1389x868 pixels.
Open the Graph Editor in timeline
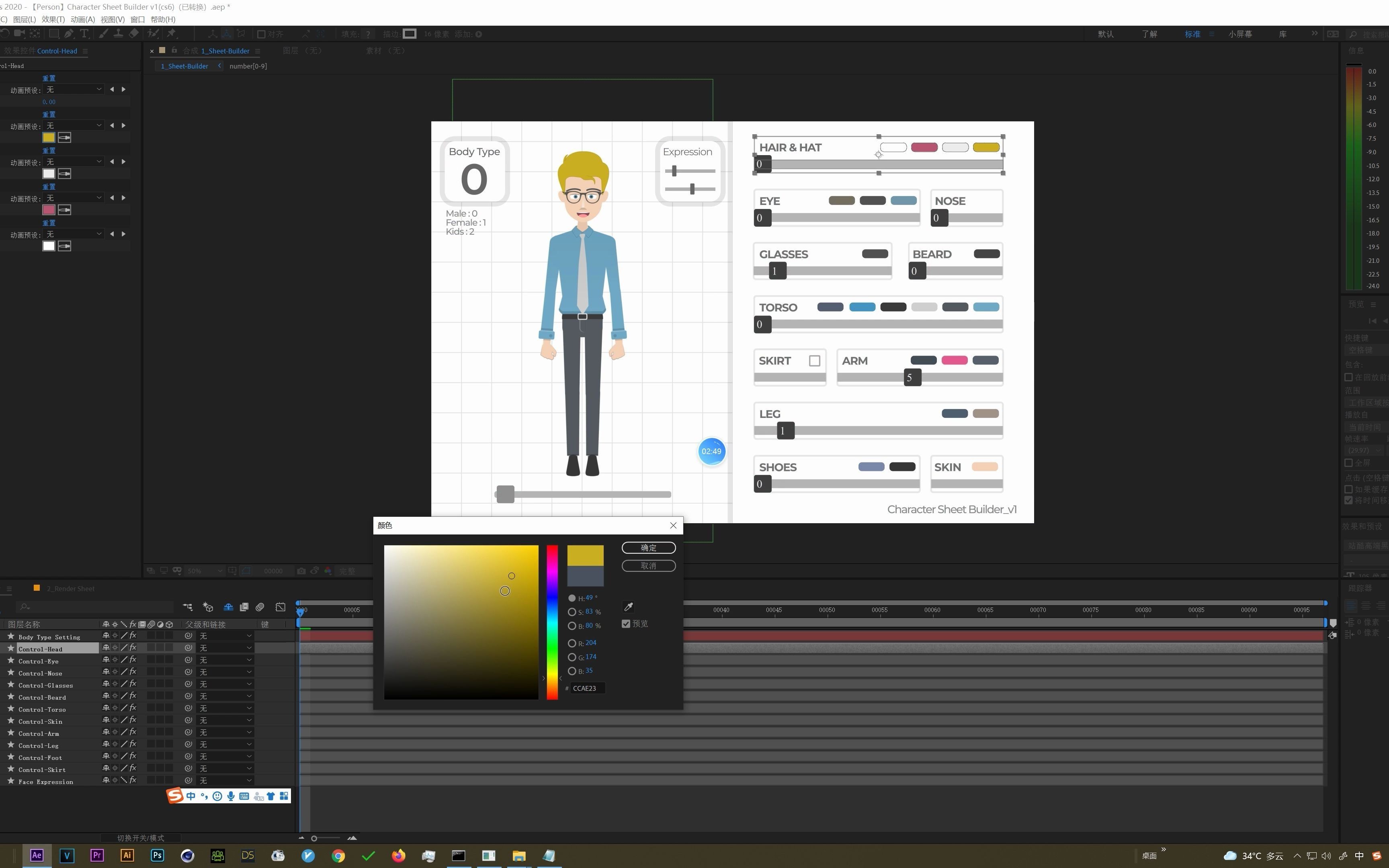point(280,607)
